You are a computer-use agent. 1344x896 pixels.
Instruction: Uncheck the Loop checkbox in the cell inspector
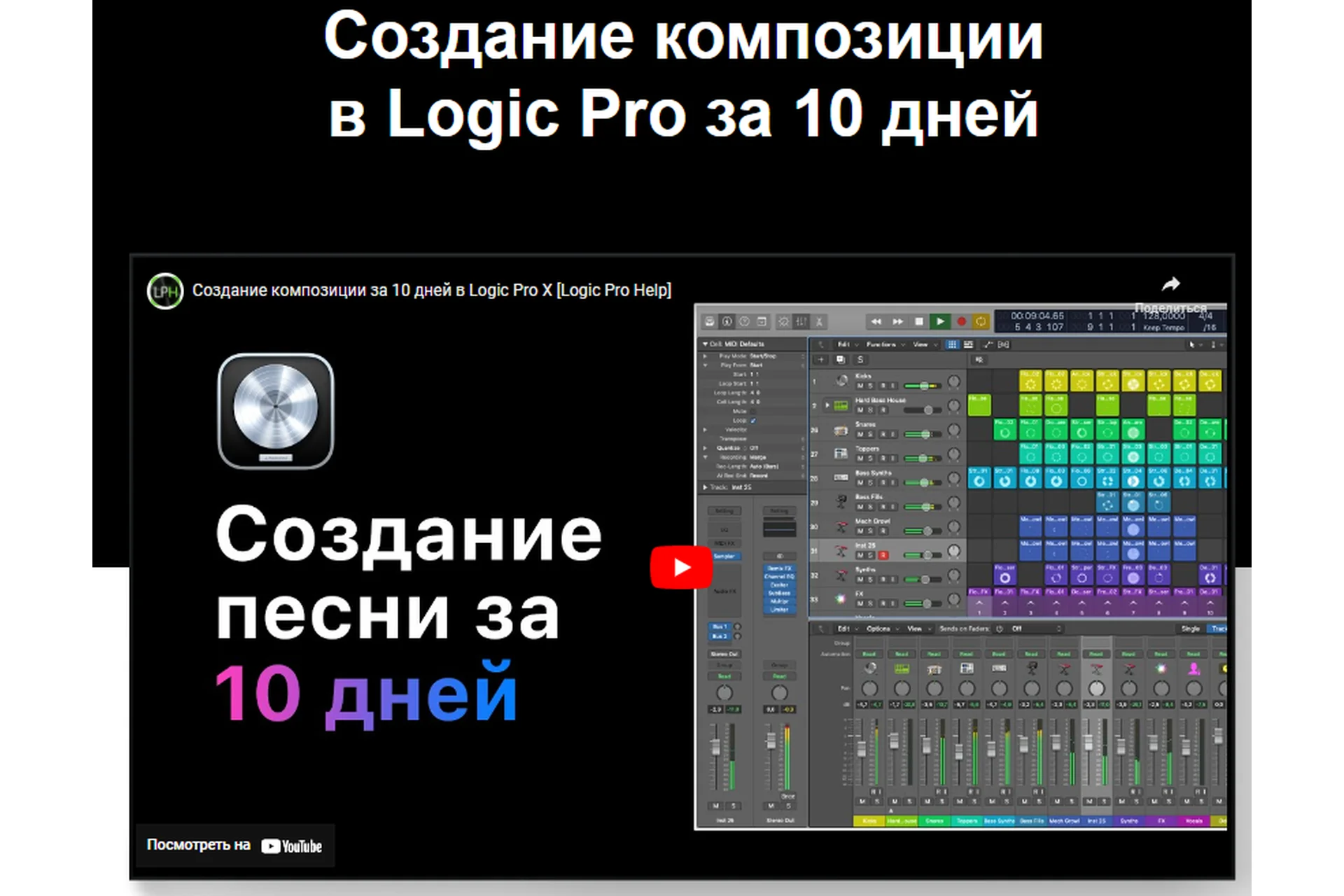752,421
